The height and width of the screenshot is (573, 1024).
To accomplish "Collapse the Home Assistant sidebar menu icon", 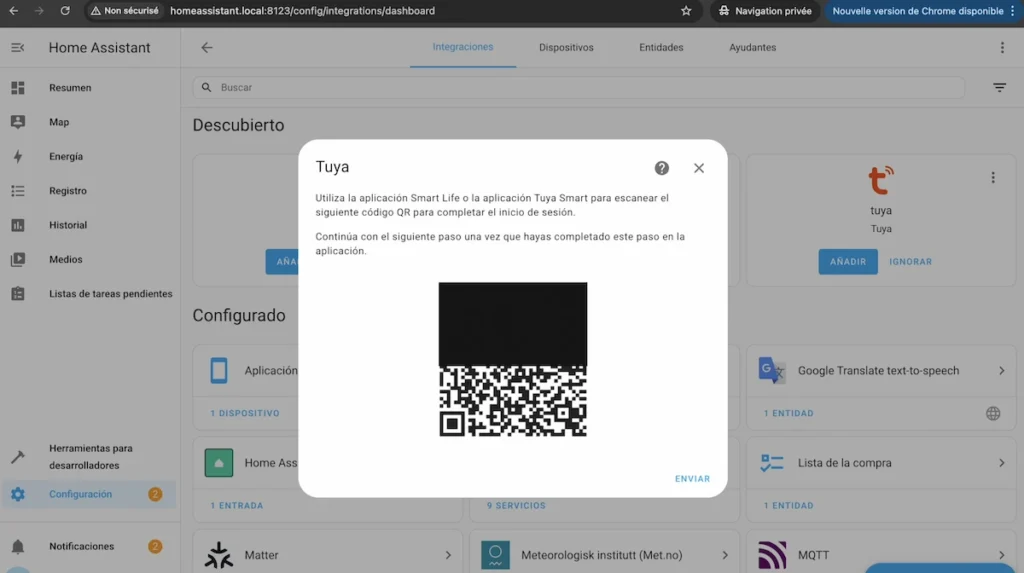I will click(18, 48).
